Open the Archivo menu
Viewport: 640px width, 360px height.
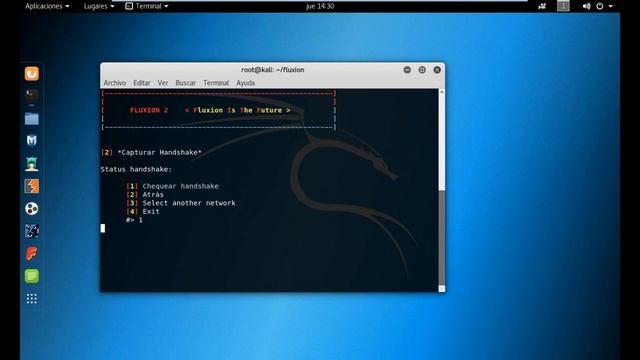click(115, 83)
